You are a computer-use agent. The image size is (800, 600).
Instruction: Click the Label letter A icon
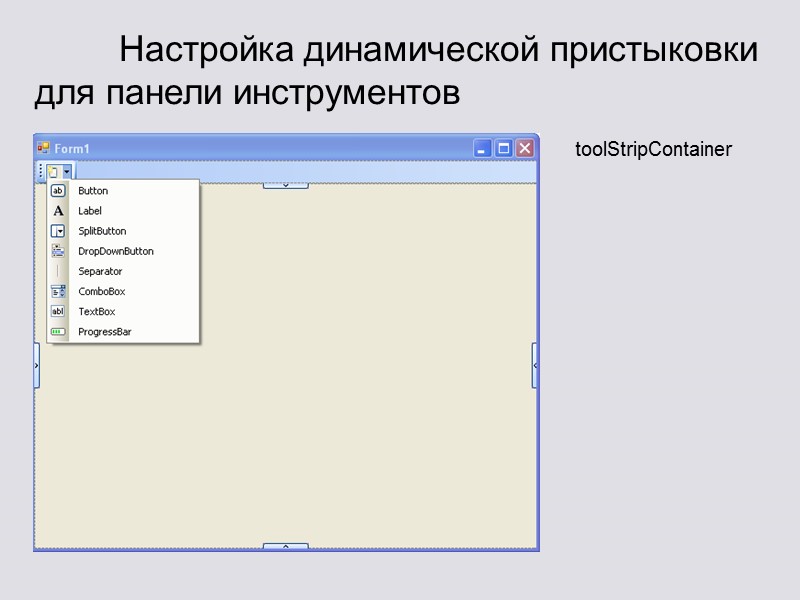[x=58, y=211]
